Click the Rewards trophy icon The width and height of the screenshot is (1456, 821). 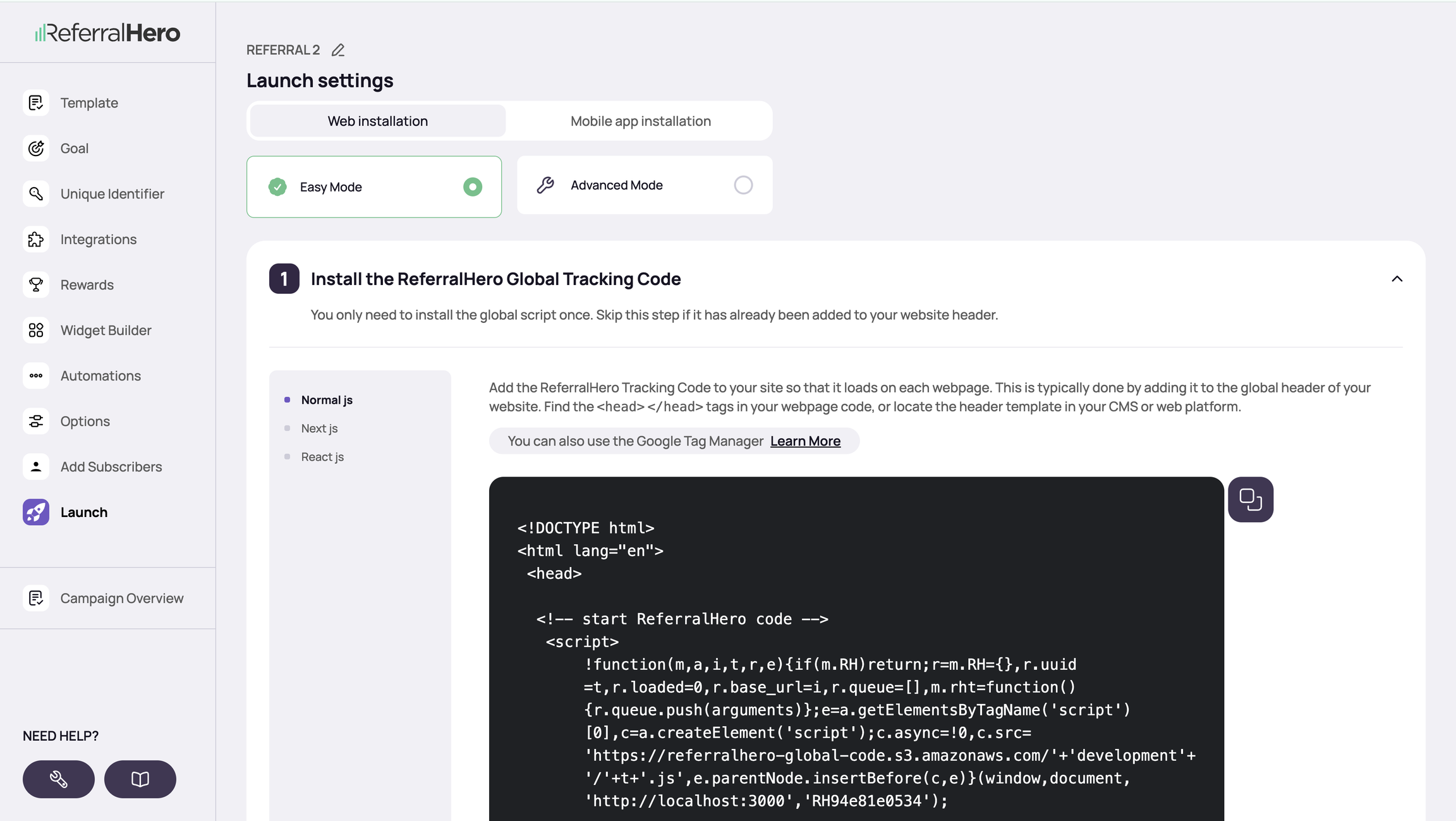pos(36,284)
